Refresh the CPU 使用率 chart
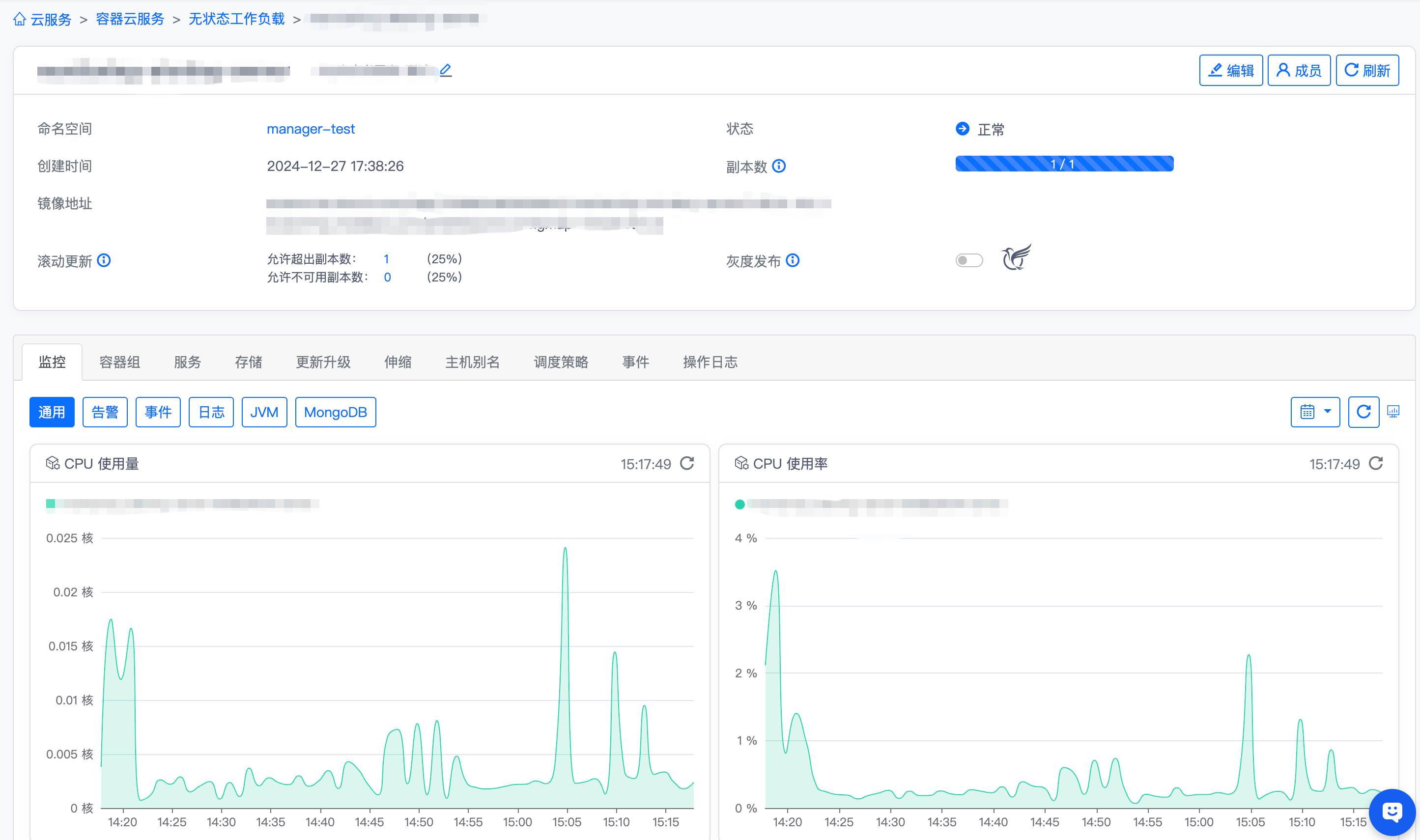1420x840 pixels. pyautogui.click(x=1375, y=464)
